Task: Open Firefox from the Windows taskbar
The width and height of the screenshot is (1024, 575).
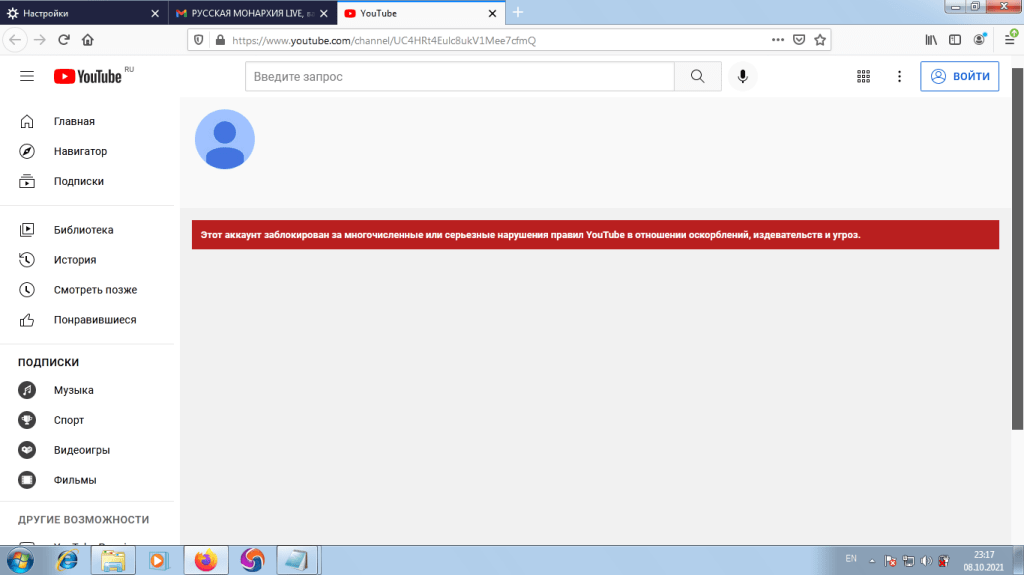Action: click(206, 560)
